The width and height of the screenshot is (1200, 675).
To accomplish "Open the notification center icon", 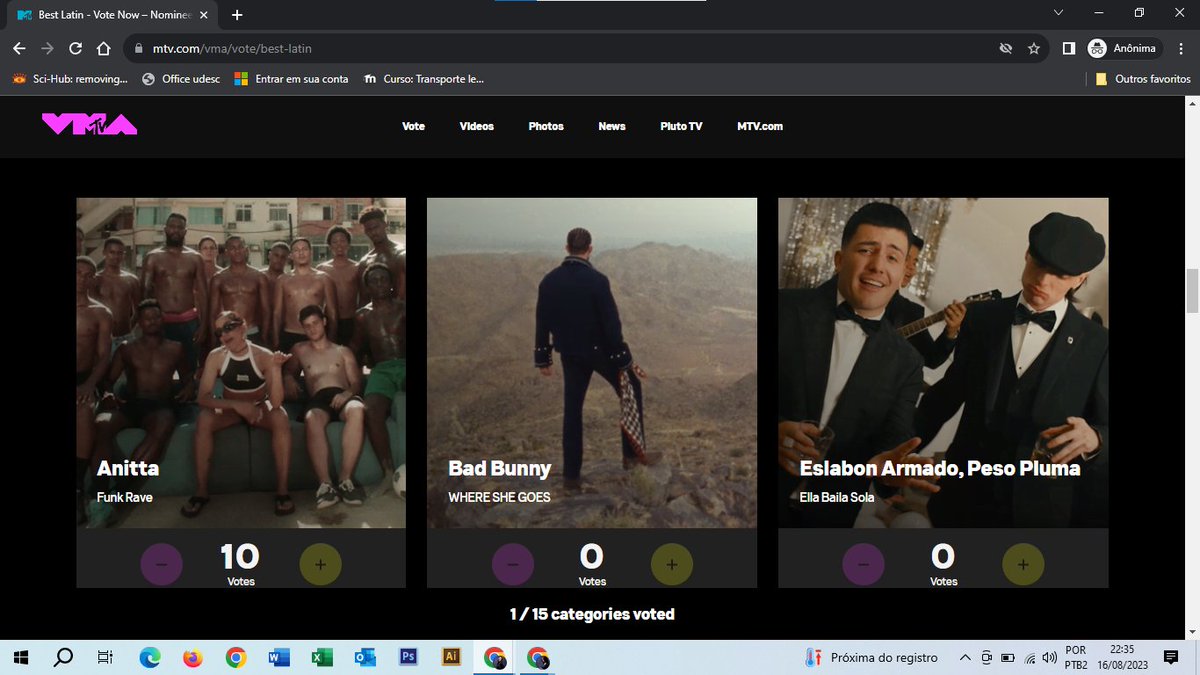I will pos(1171,657).
